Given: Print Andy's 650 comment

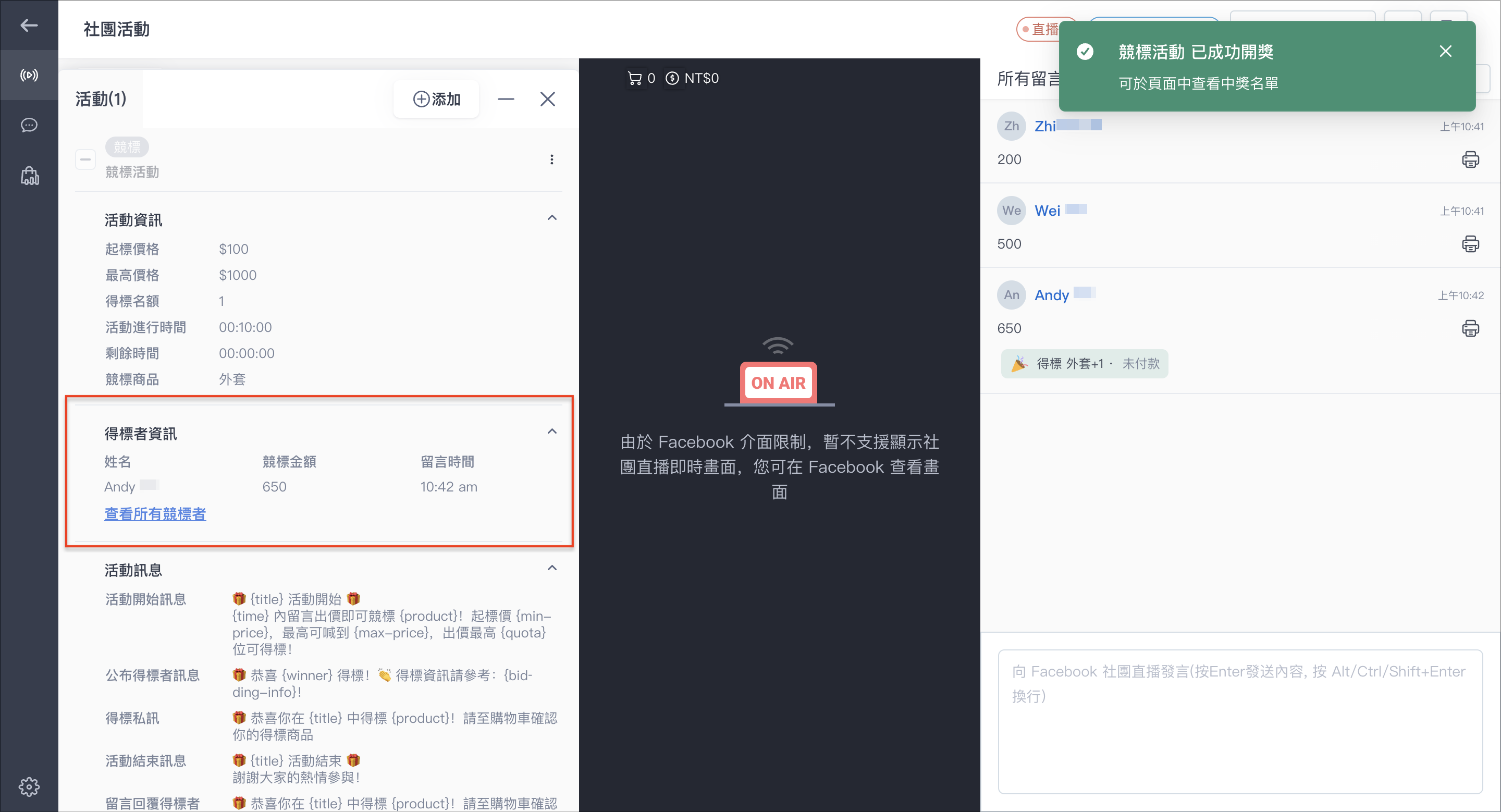Looking at the screenshot, I should click(x=1470, y=328).
